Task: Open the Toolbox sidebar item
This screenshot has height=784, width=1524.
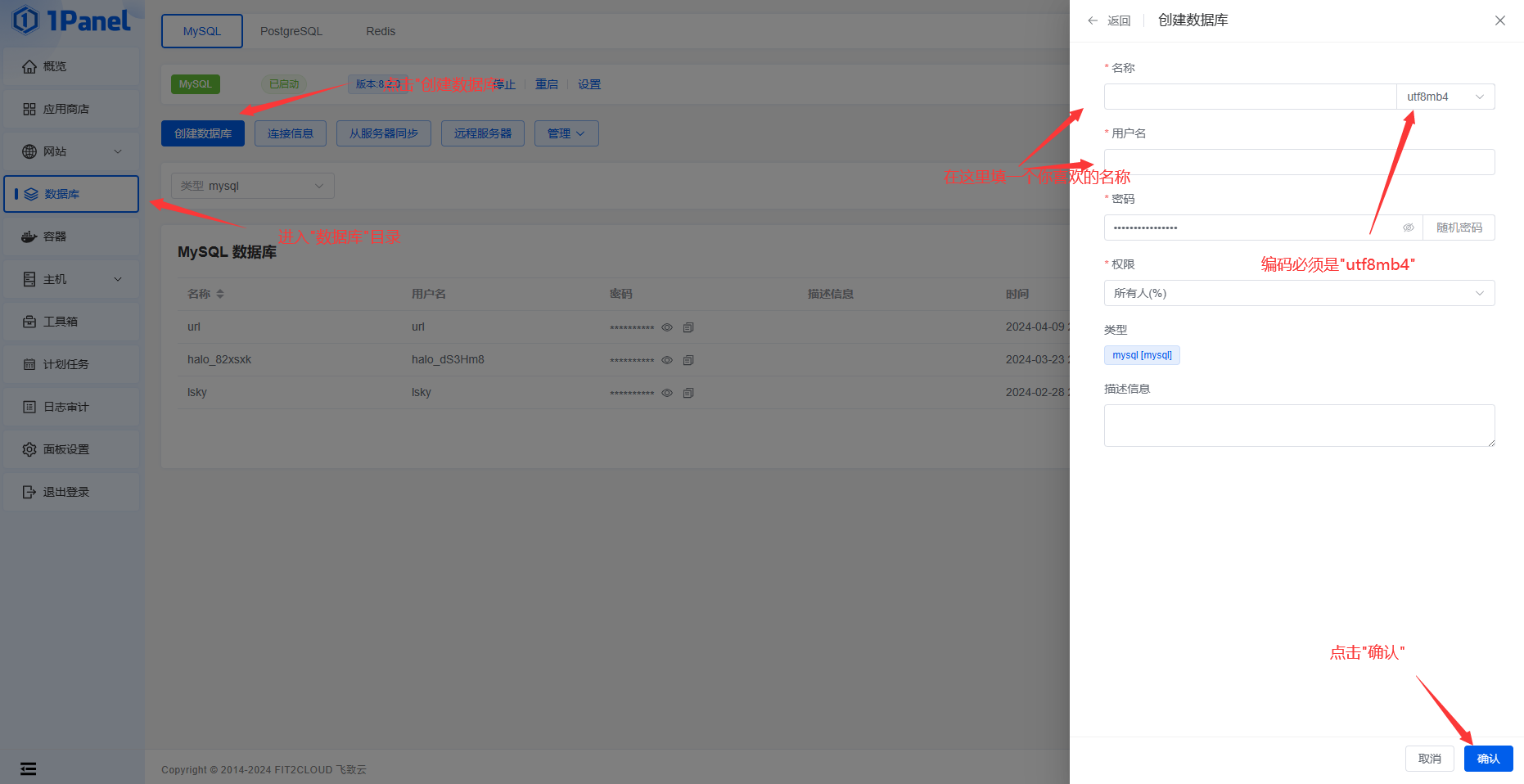Action: click(x=71, y=322)
